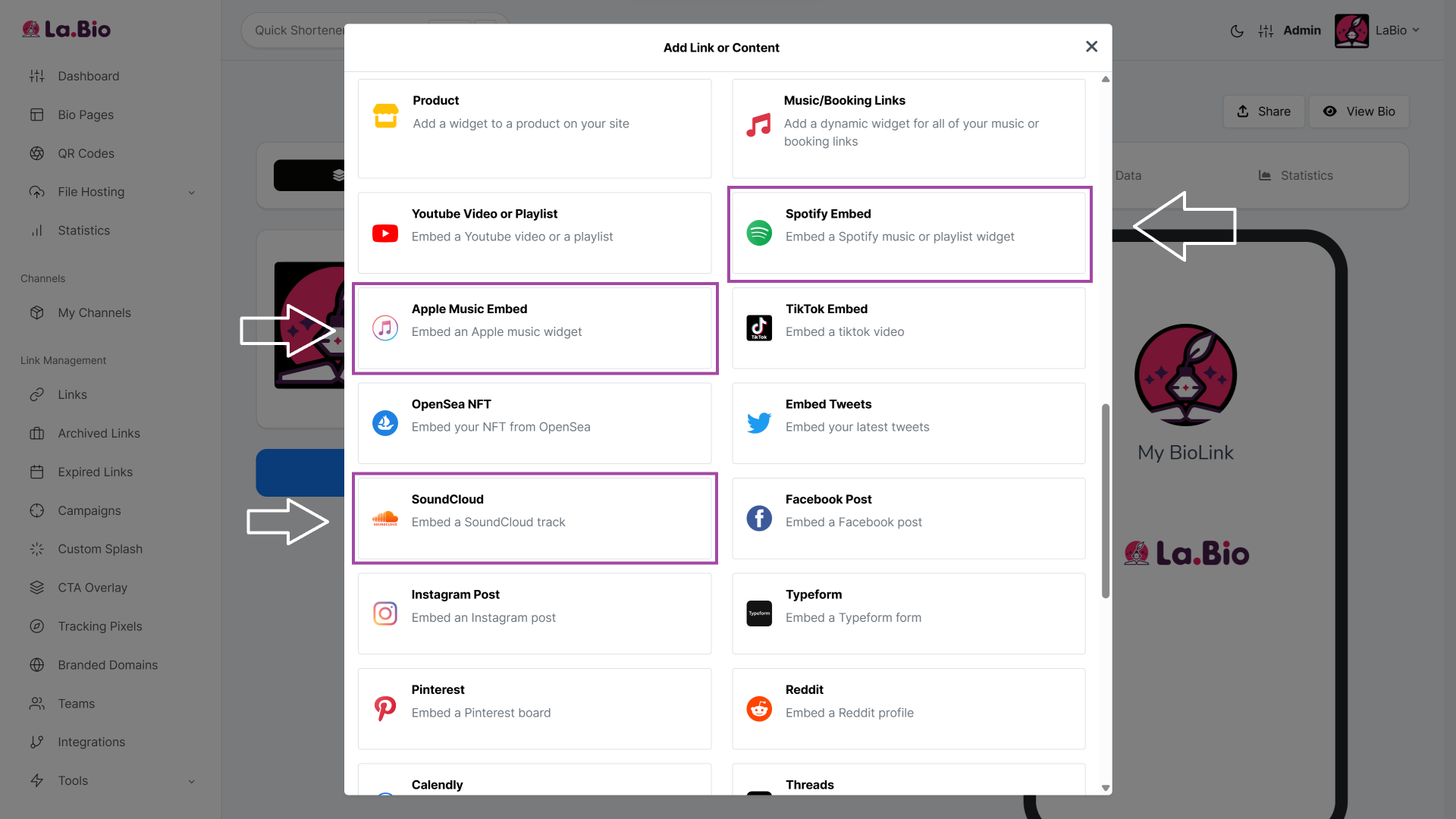
Task: Toggle dark mode with moon icon
Action: coord(1237,31)
